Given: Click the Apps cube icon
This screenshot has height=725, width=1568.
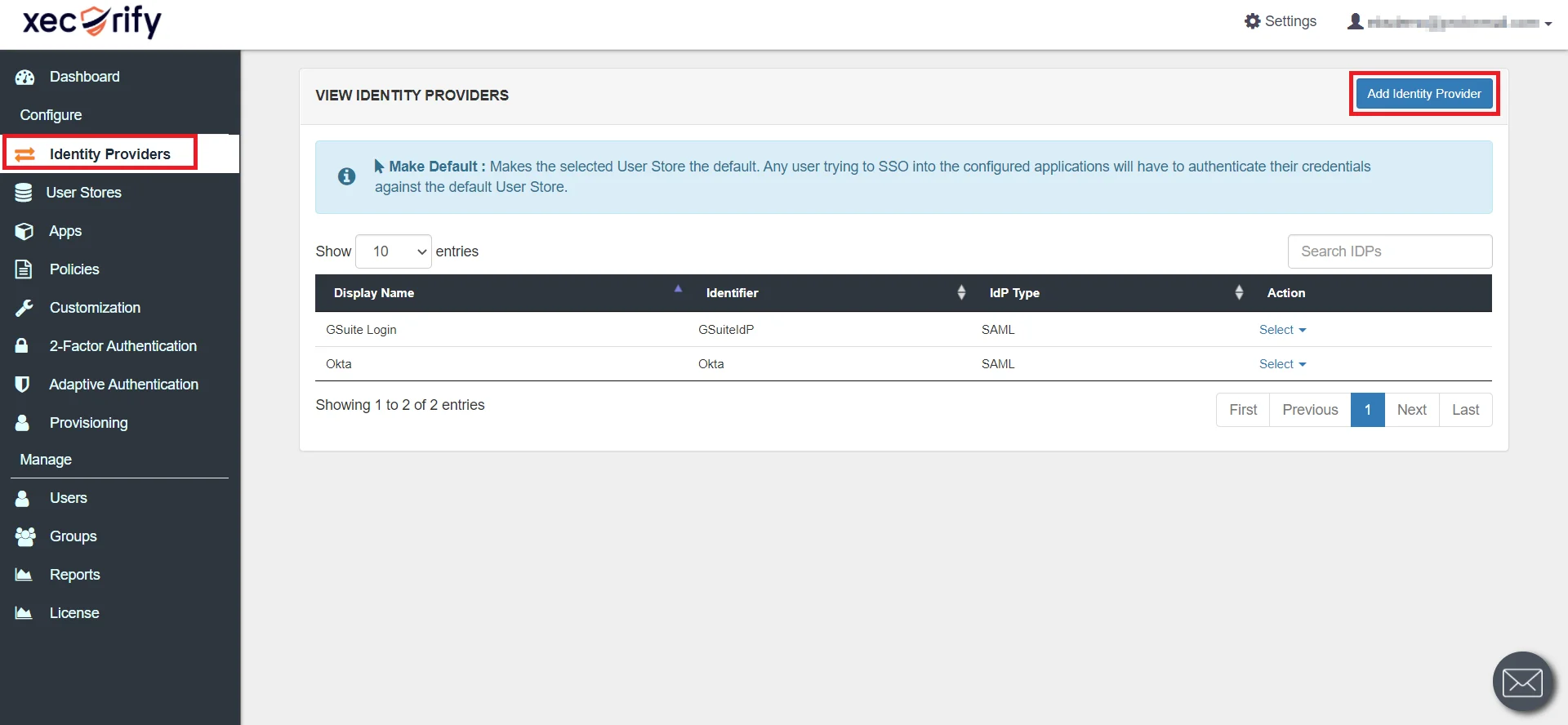Looking at the screenshot, I should 24,231.
